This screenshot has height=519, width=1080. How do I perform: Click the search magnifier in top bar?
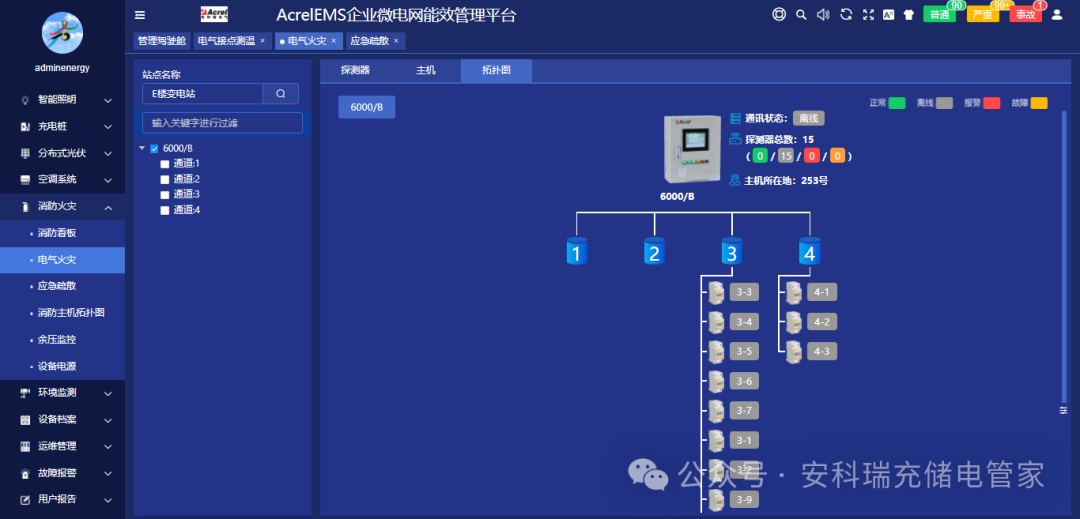pos(800,14)
